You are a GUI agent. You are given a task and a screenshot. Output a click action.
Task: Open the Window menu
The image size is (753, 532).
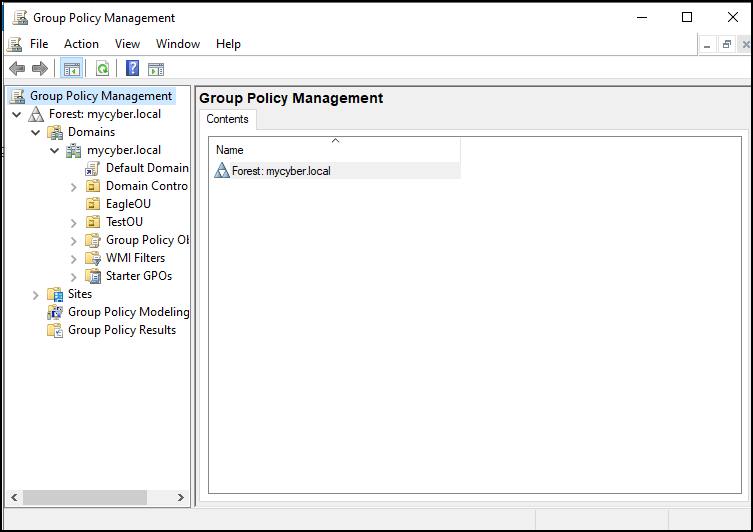178,44
